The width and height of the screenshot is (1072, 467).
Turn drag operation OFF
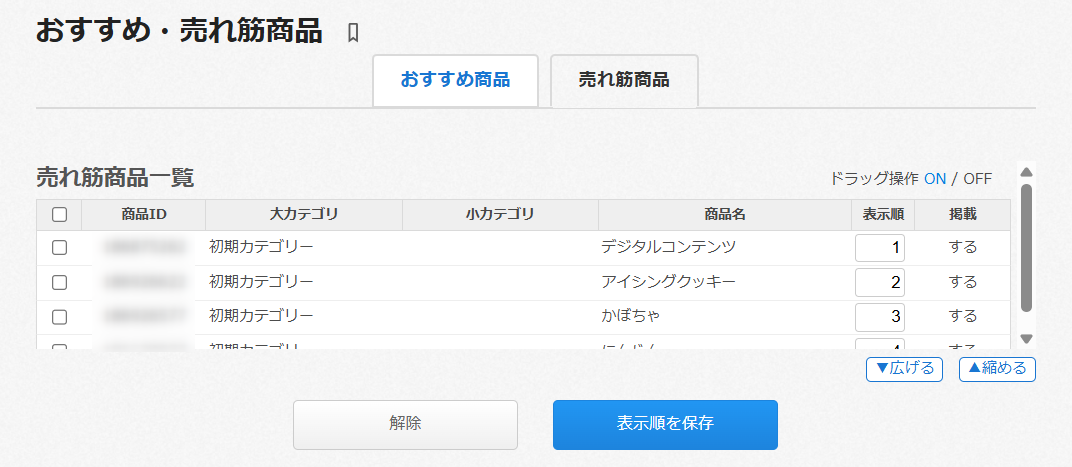tap(977, 179)
